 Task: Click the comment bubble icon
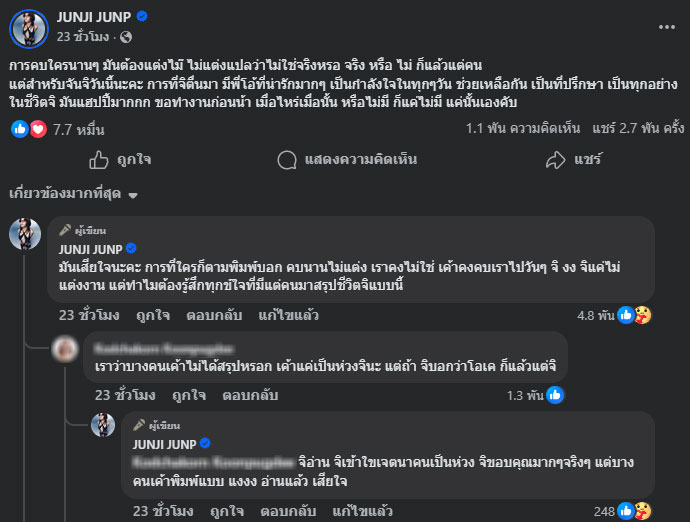tap(286, 160)
